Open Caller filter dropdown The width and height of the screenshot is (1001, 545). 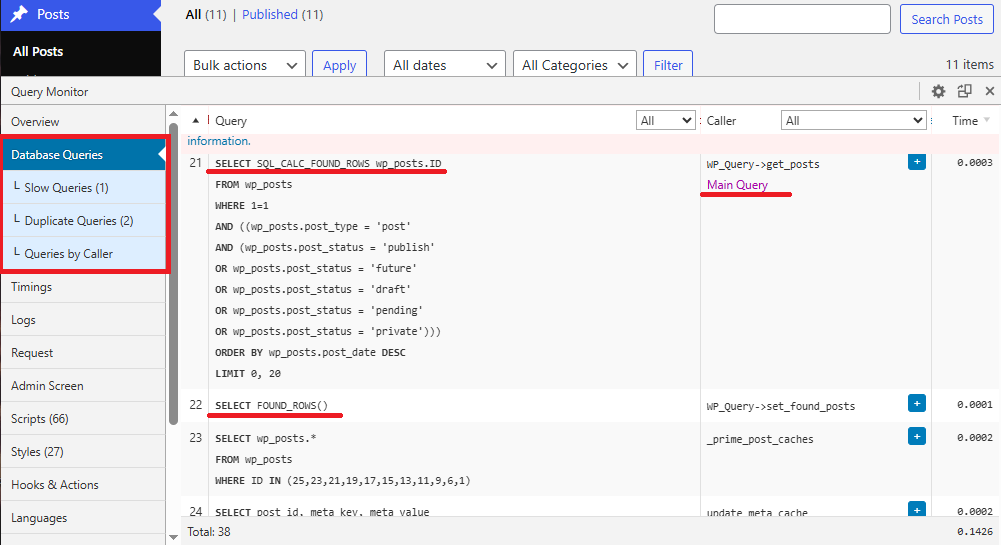pyautogui.click(x=854, y=121)
